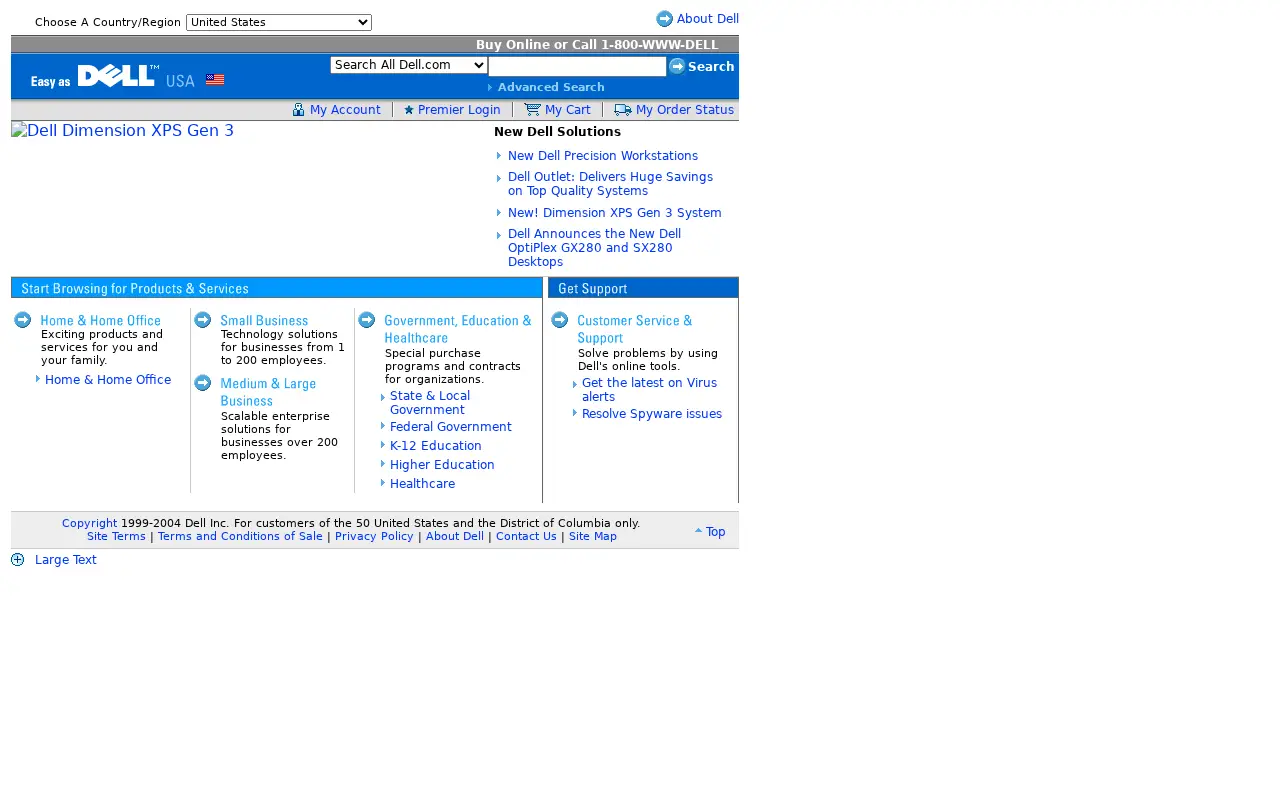Screen dimensions: 1280x800
Task: Open Site Map footer link
Action: click(593, 537)
